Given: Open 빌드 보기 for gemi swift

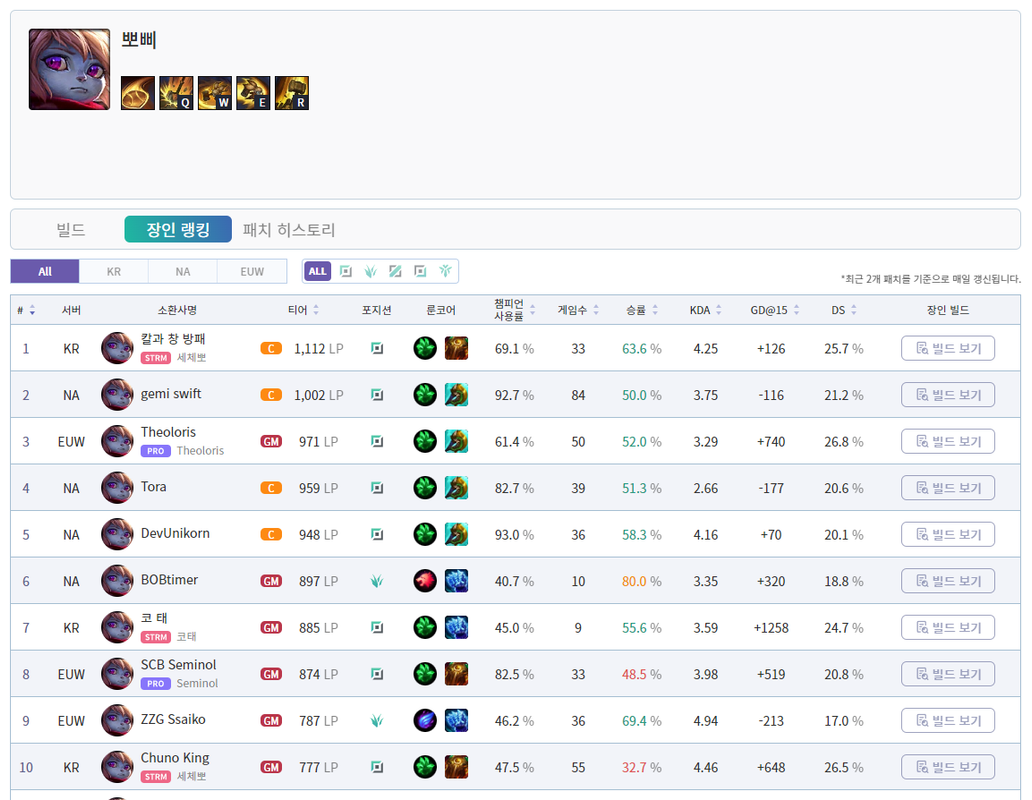Looking at the screenshot, I should (948, 395).
